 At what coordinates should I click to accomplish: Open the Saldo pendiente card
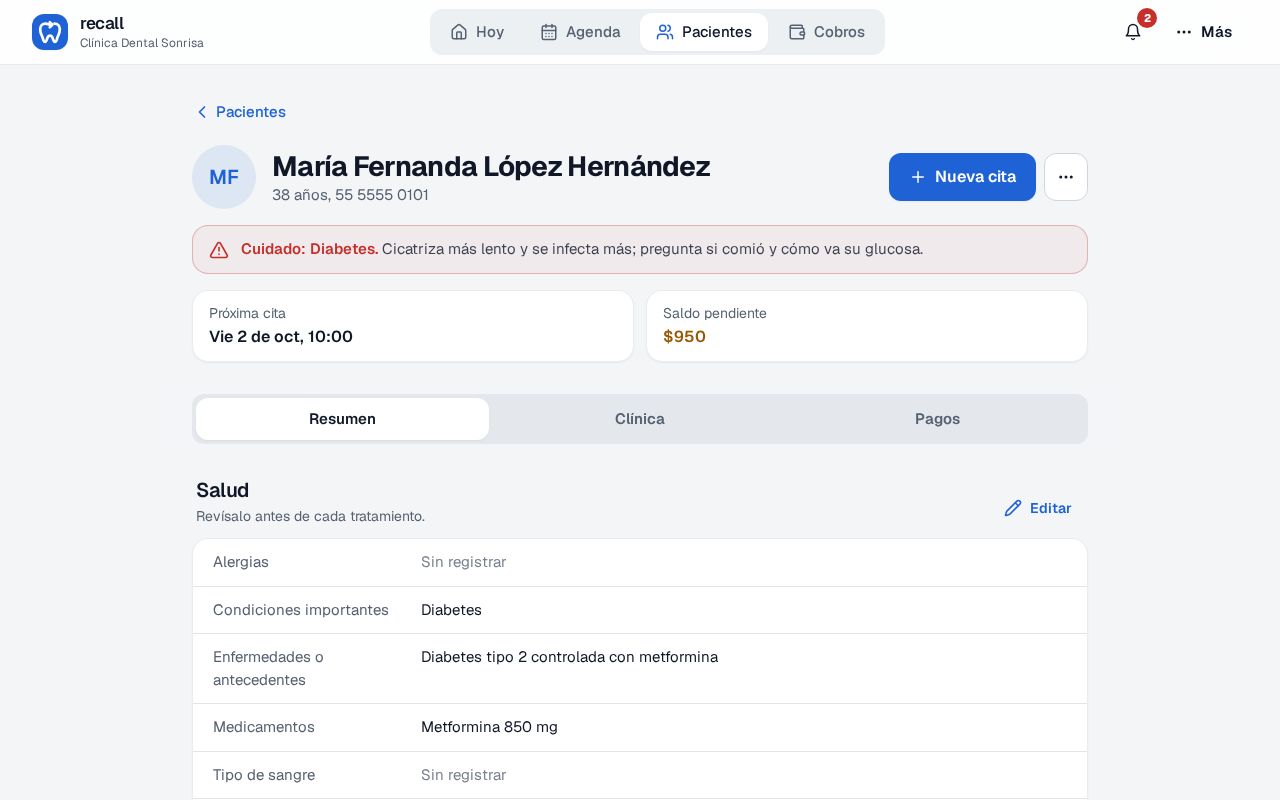coord(867,326)
